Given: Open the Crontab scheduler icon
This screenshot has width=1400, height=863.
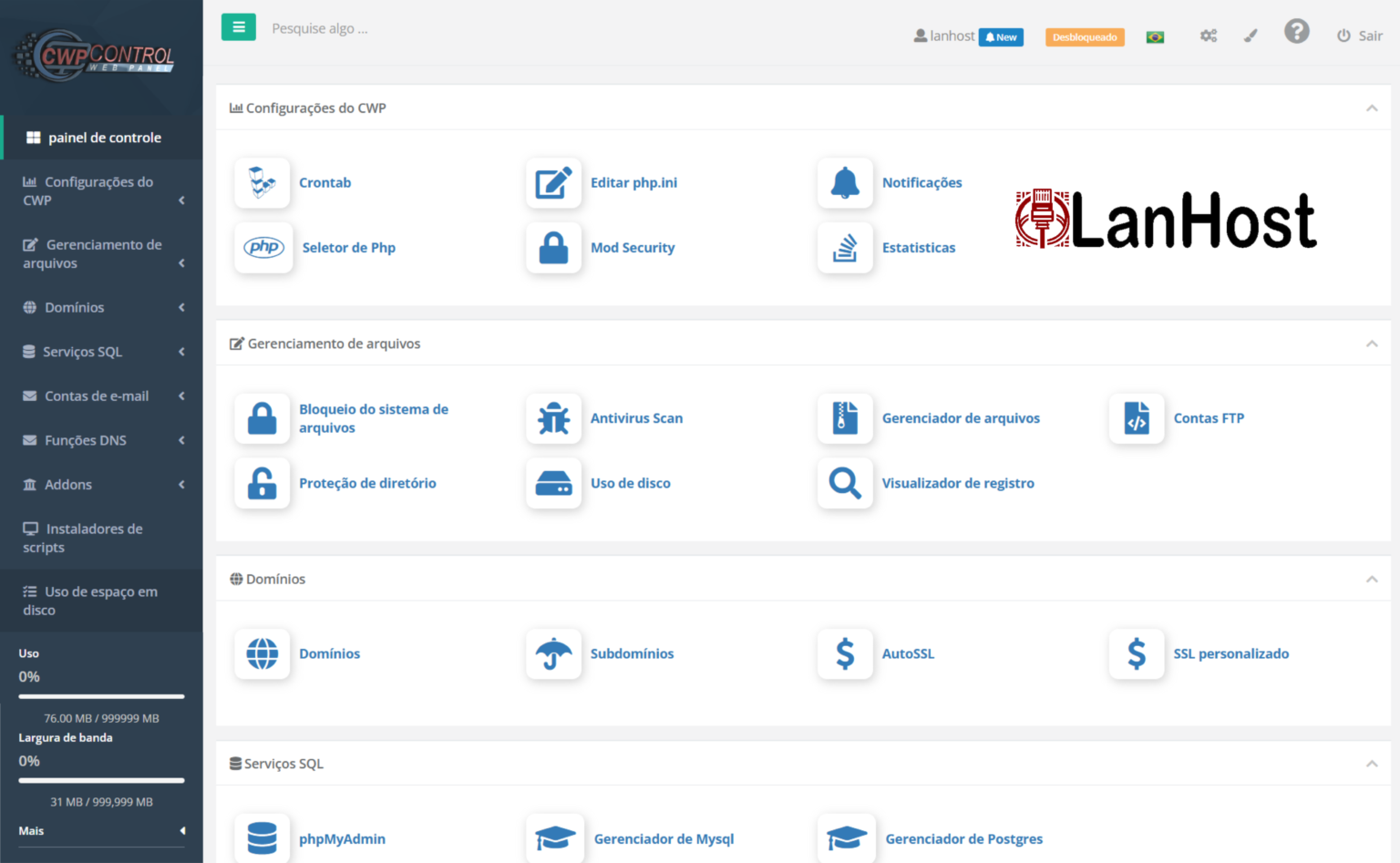Looking at the screenshot, I should [x=262, y=182].
